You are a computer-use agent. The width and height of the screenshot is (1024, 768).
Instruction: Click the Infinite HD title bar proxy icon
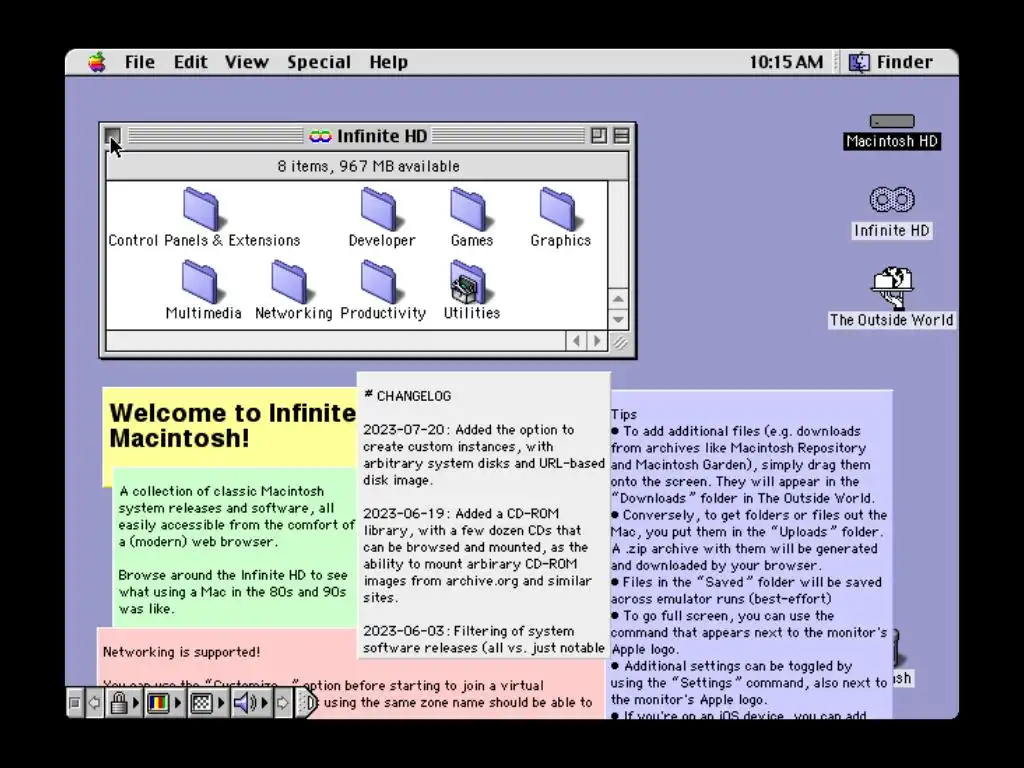pyautogui.click(x=320, y=136)
